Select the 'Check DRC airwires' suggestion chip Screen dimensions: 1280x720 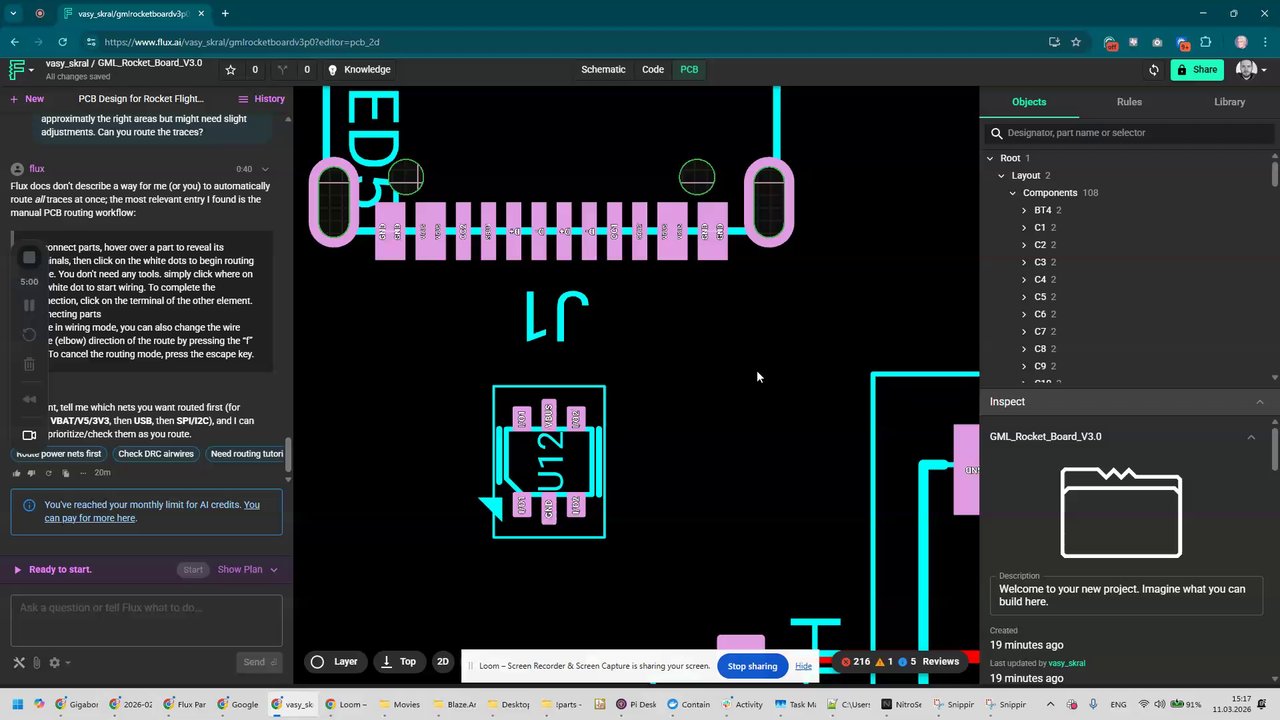[x=156, y=454]
